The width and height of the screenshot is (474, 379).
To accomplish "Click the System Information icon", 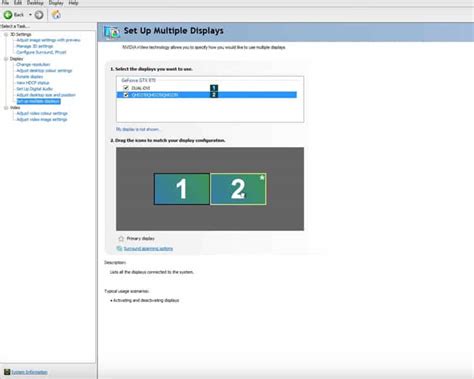I will (x=7, y=372).
